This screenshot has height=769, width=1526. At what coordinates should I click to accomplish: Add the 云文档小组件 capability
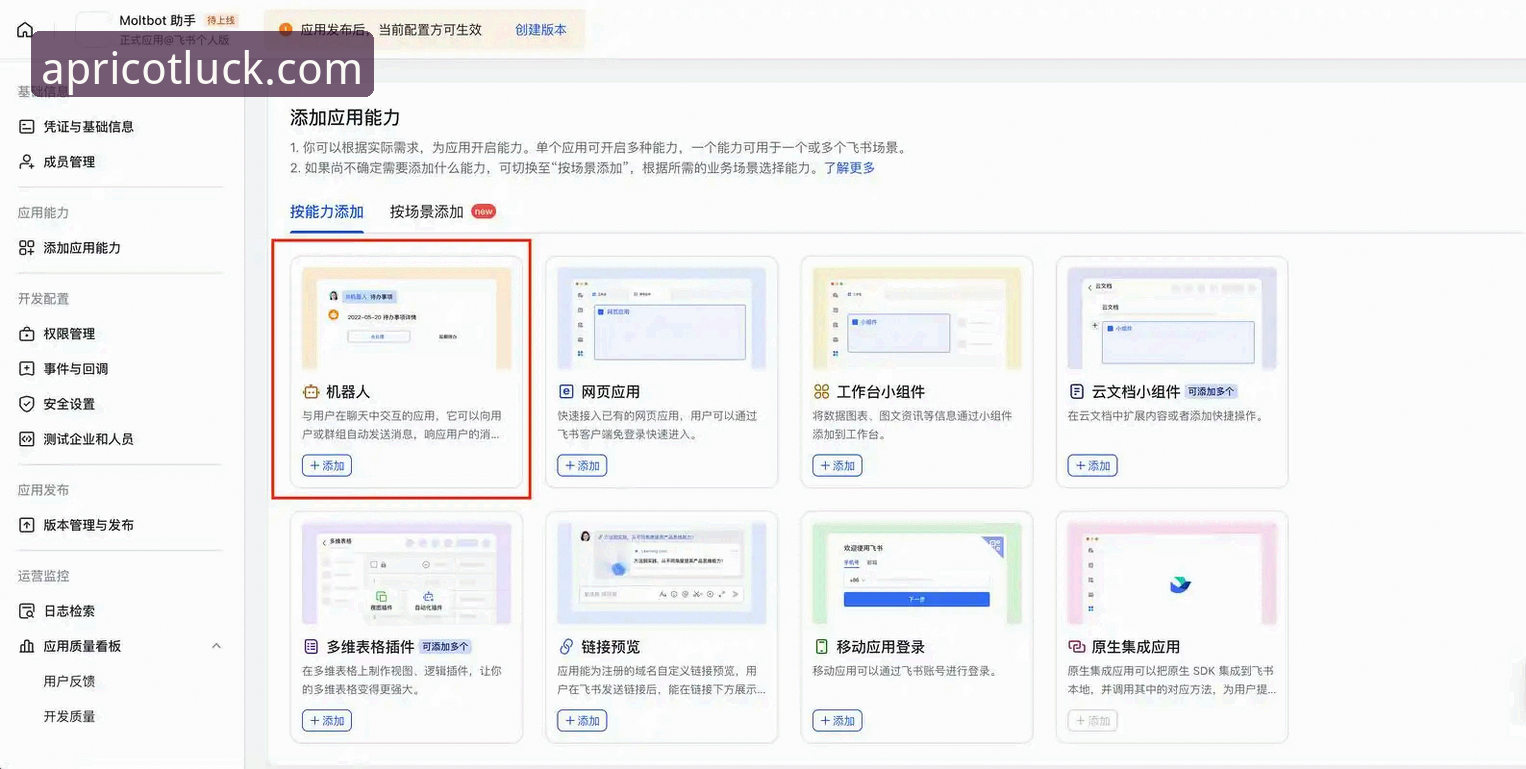1092,465
